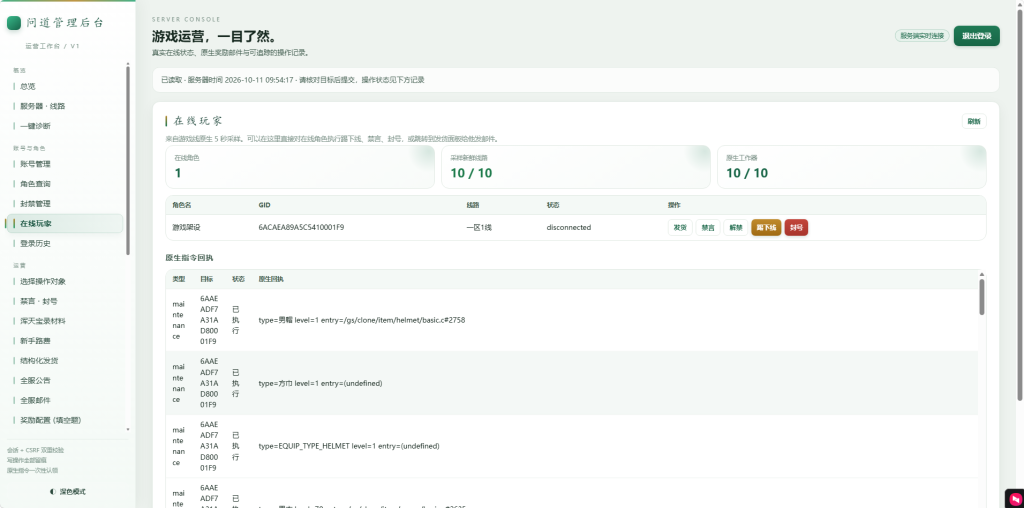Viewport: 1024px width, 508px height.
Task: Click GID 6ACAEA89A5C5410001F9
Action: [x=301, y=228]
